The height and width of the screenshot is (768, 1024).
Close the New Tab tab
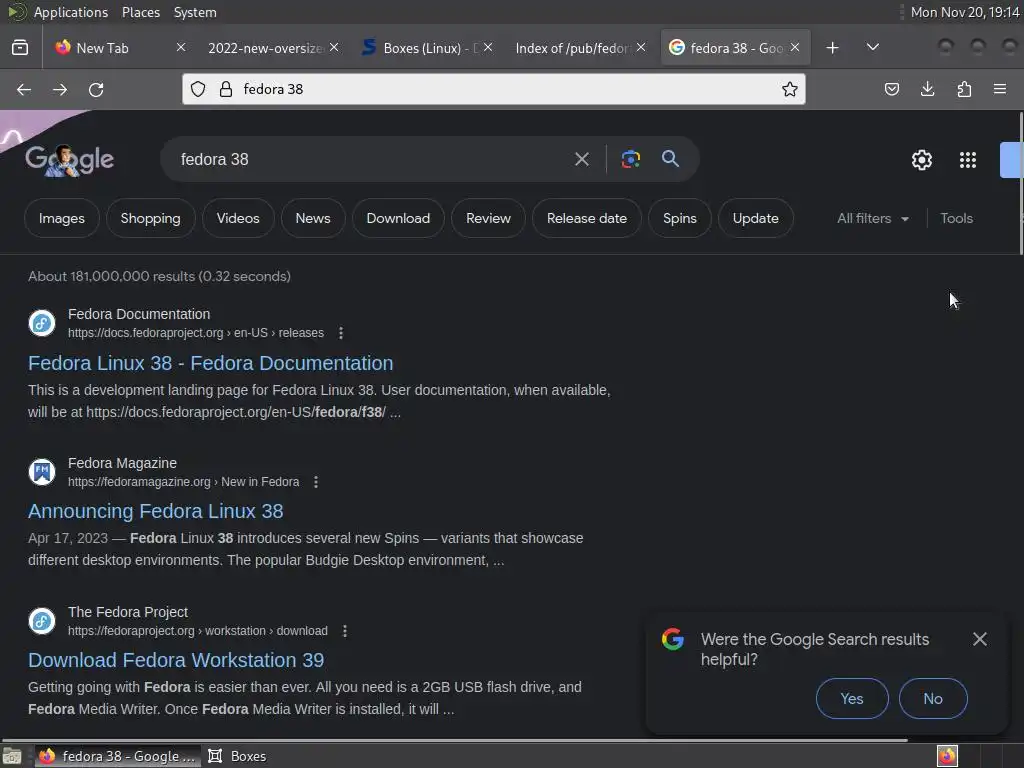click(x=181, y=48)
